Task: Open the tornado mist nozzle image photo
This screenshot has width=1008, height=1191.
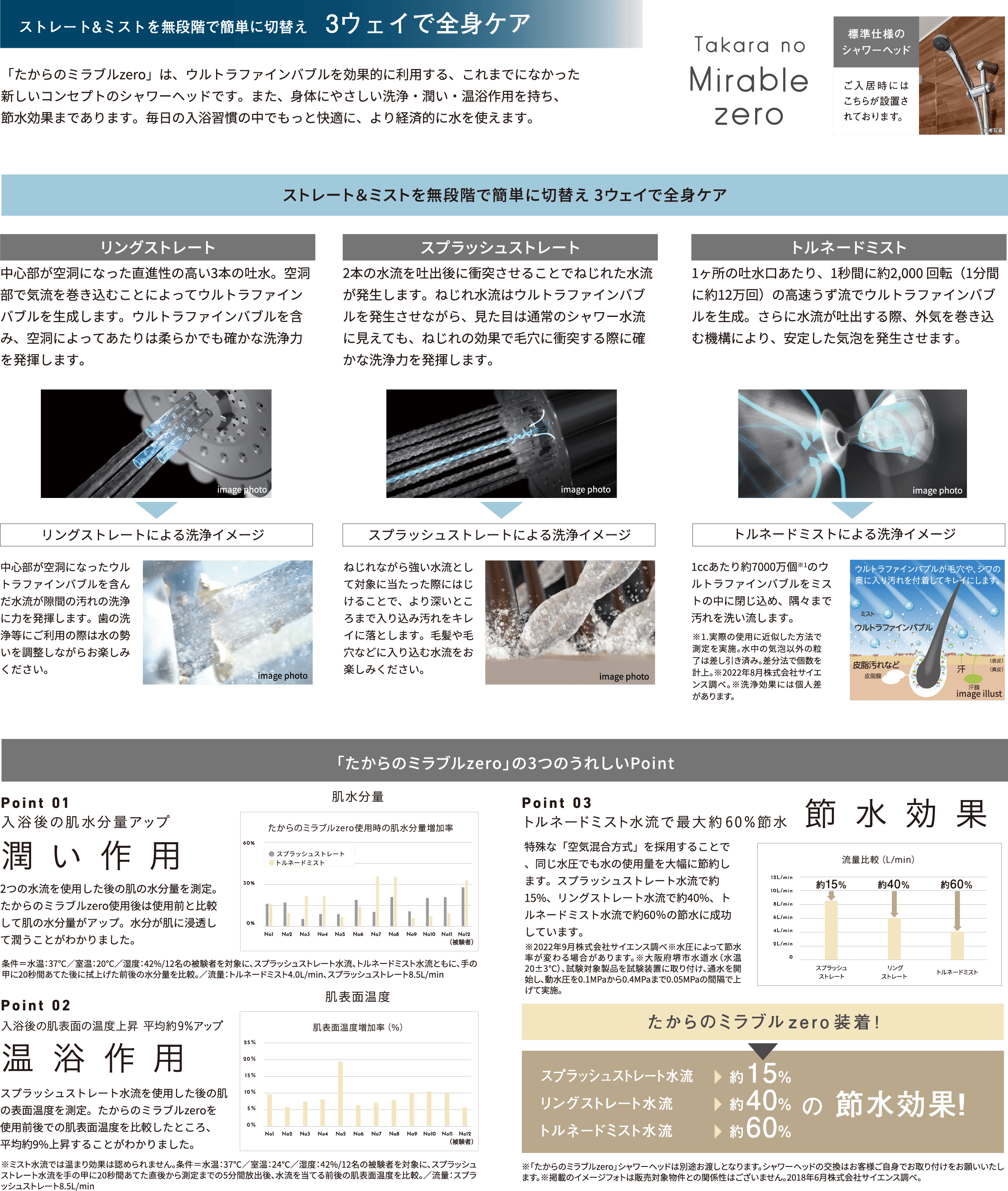Action: click(852, 444)
